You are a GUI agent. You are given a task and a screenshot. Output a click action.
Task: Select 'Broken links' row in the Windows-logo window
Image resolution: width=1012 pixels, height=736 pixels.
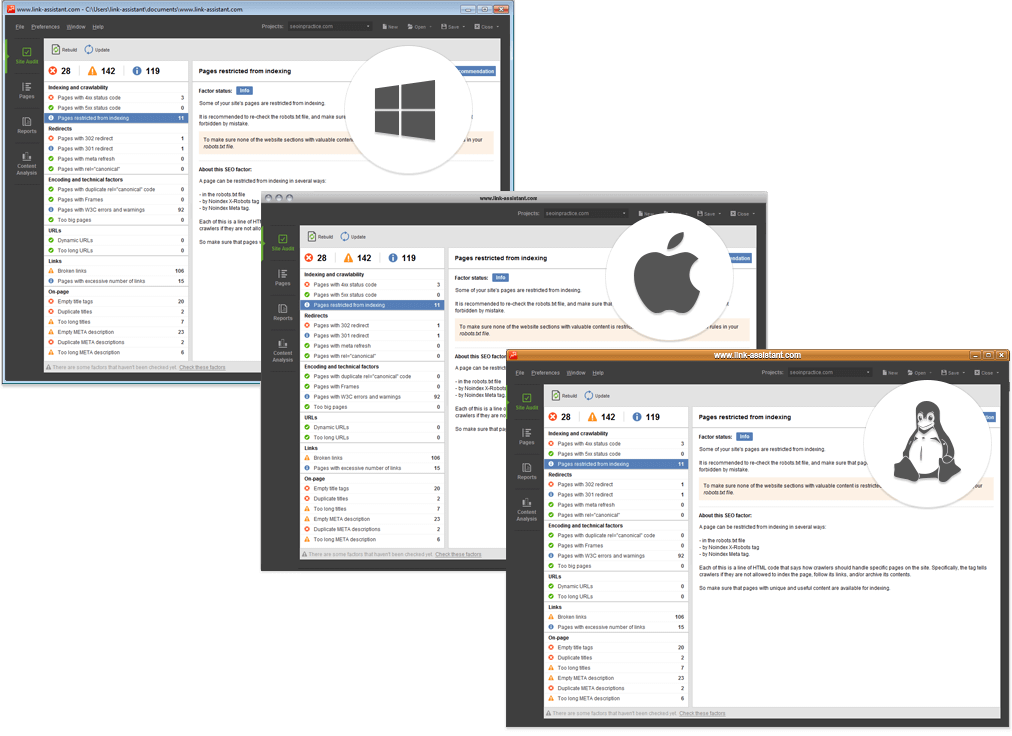click(116, 271)
